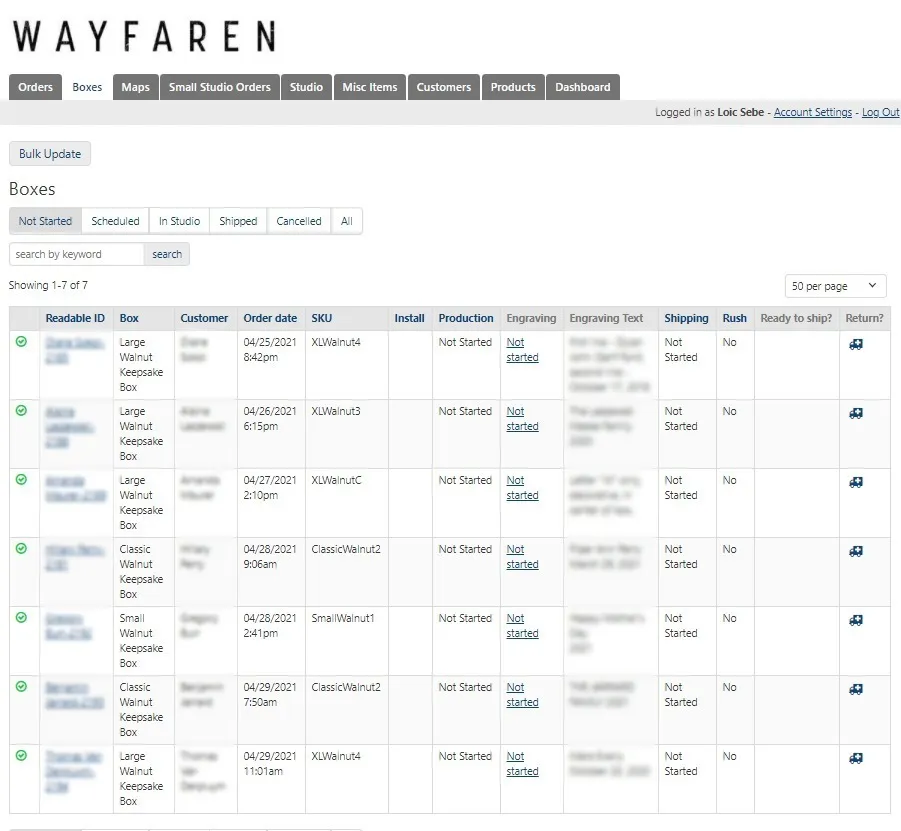Show Shipped boxes
Image resolution: width=901 pixels, height=831 pixels.
click(x=238, y=221)
